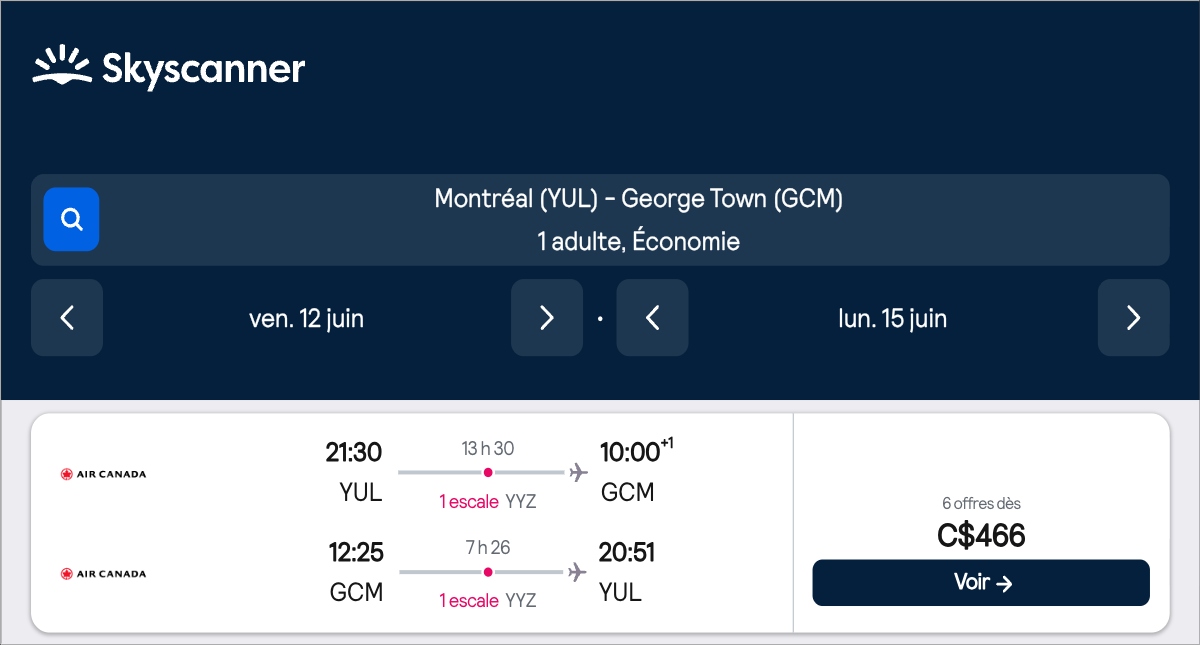Advance return date past lun. 15 juin
This screenshot has width=1200, height=645.
point(1133,318)
